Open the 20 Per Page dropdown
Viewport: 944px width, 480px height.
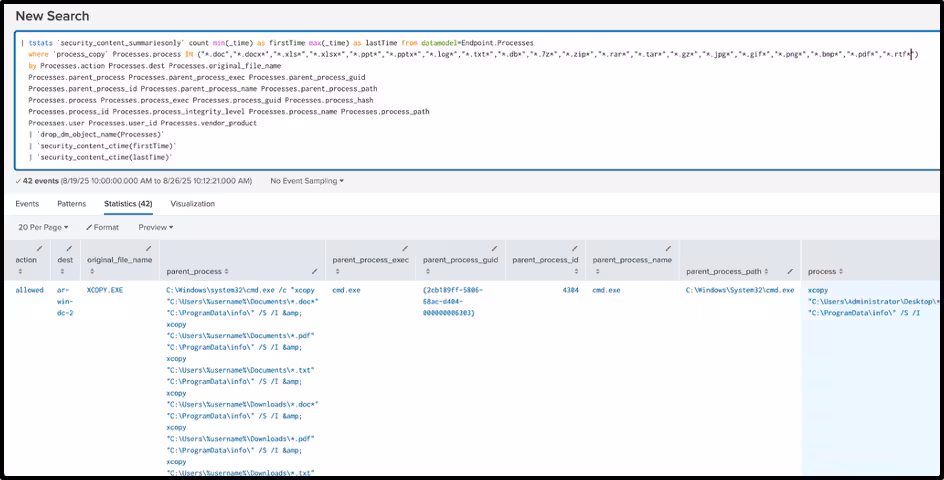pos(43,227)
